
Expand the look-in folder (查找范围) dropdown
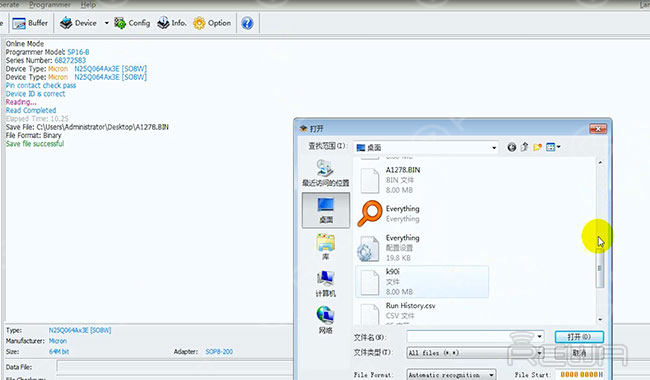click(494, 148)
